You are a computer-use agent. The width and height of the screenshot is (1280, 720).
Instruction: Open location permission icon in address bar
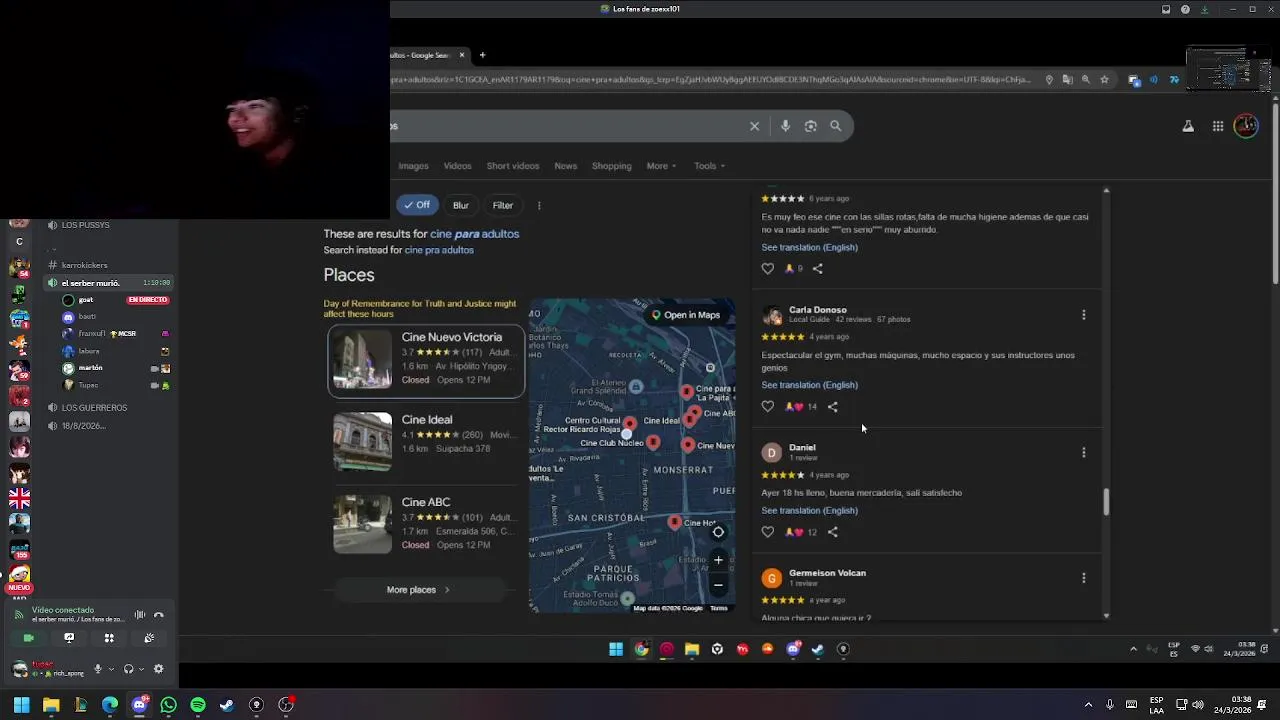pos(1049,80)
